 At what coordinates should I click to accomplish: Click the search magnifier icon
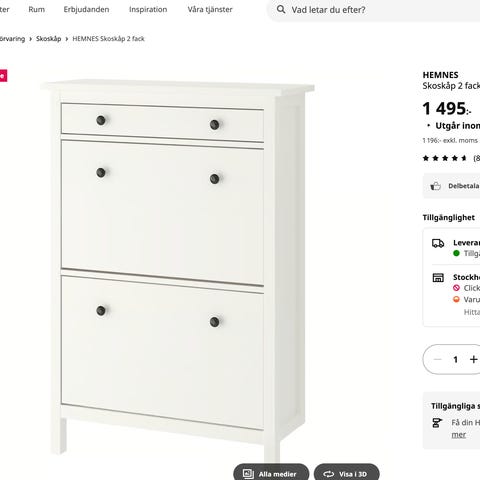click(281, 9)
